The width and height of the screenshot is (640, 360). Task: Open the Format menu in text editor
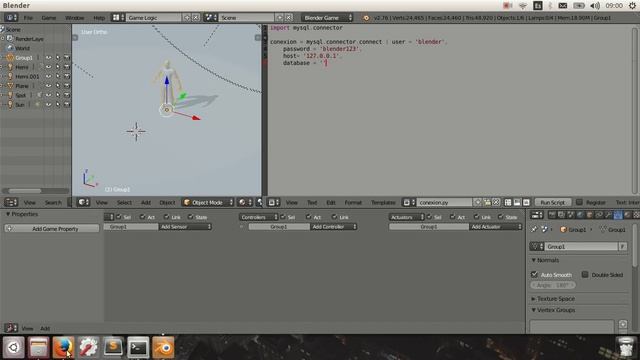(x=353, y=202)
